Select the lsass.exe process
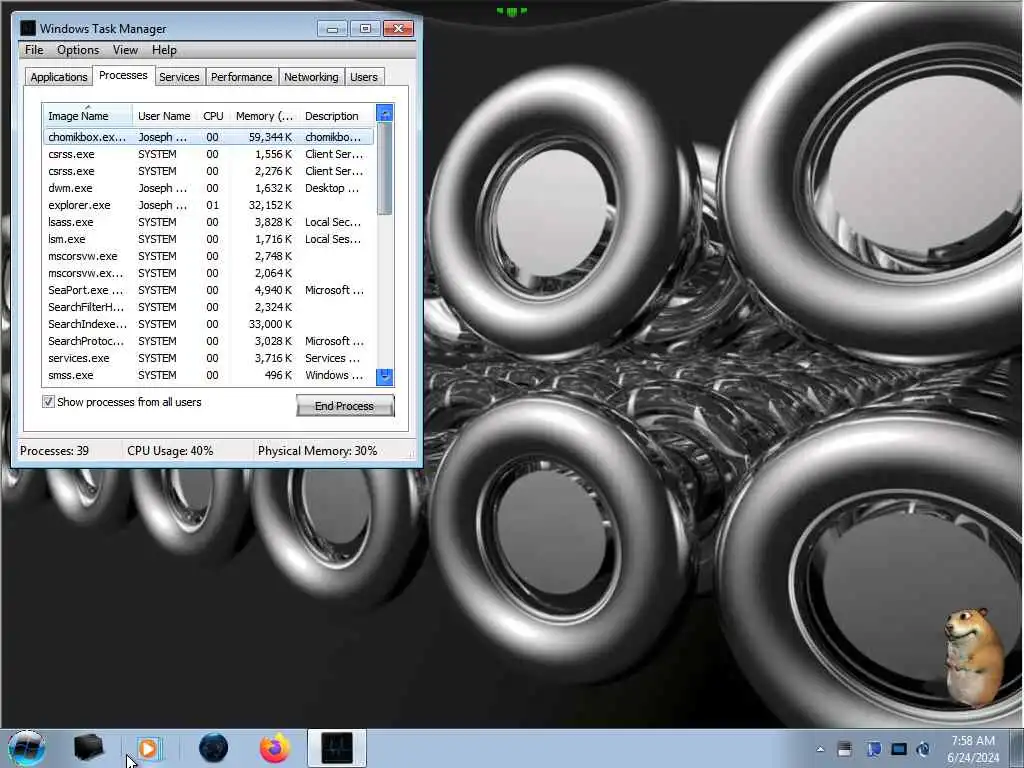The width and height of the screenshot is (1024, 768). [x=209, y=222]
